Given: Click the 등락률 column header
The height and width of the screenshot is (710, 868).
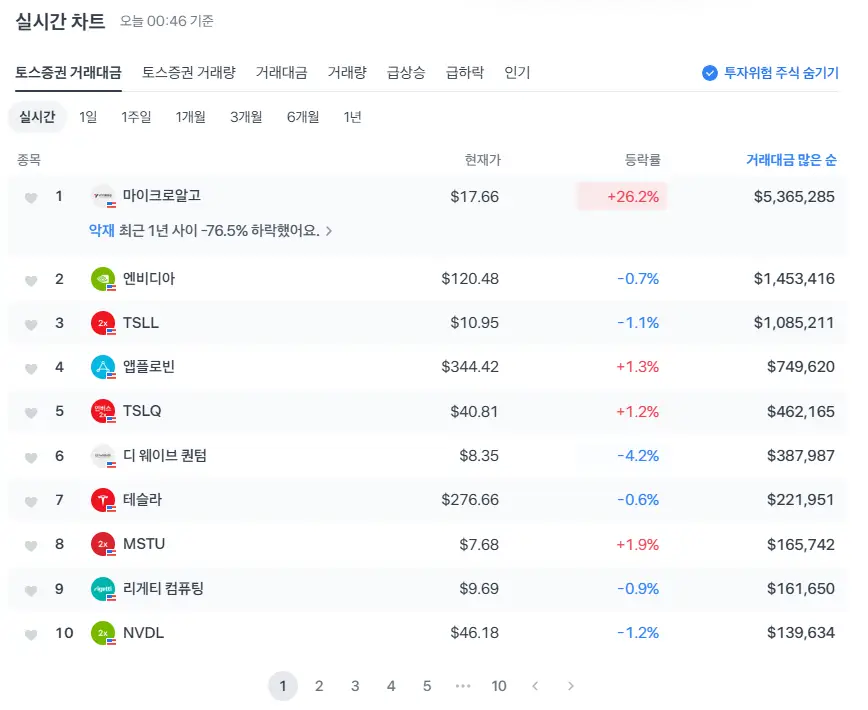Looking at the screenshot, I should (643, 160).
